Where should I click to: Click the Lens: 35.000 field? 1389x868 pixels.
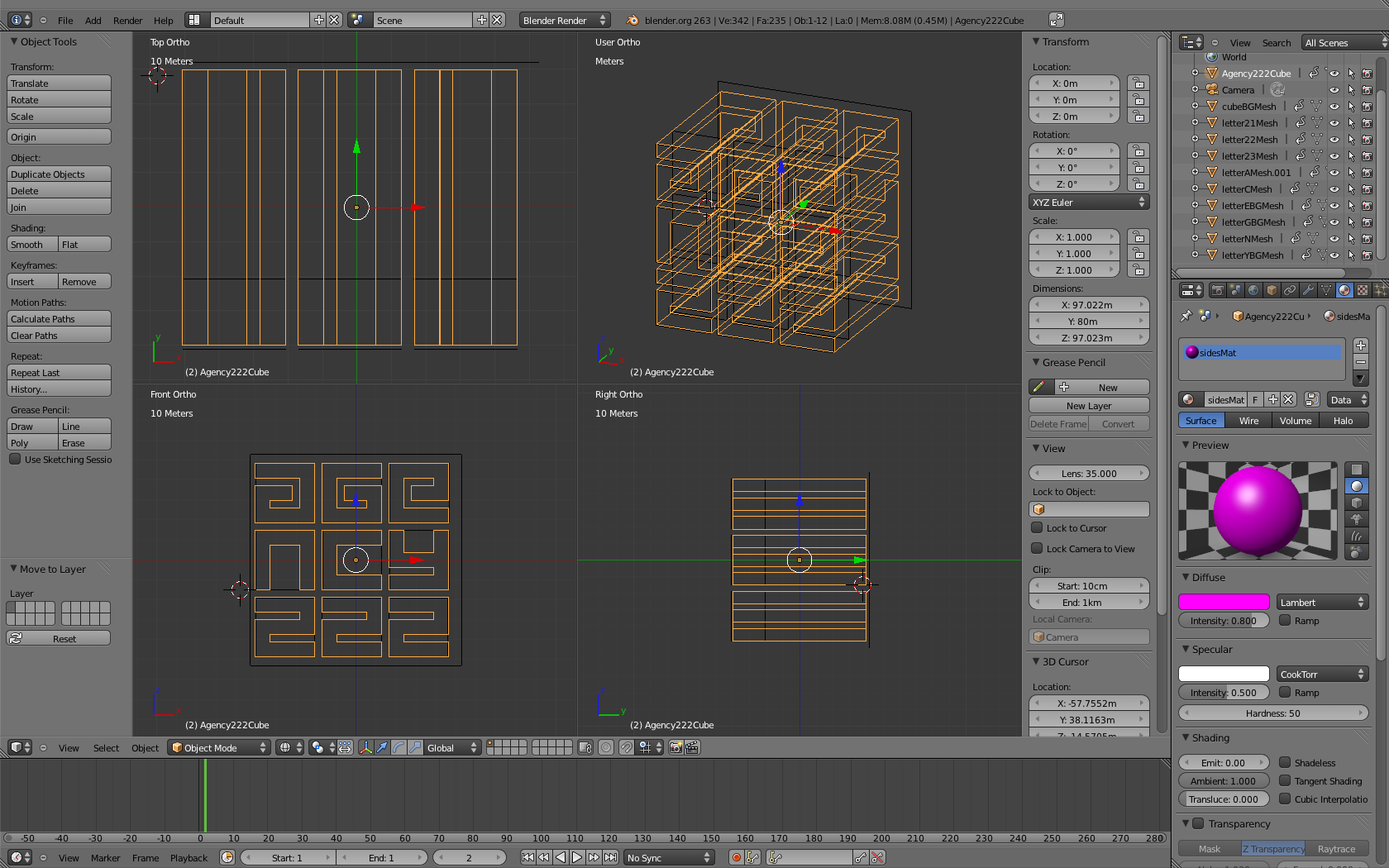point(1089,474)
